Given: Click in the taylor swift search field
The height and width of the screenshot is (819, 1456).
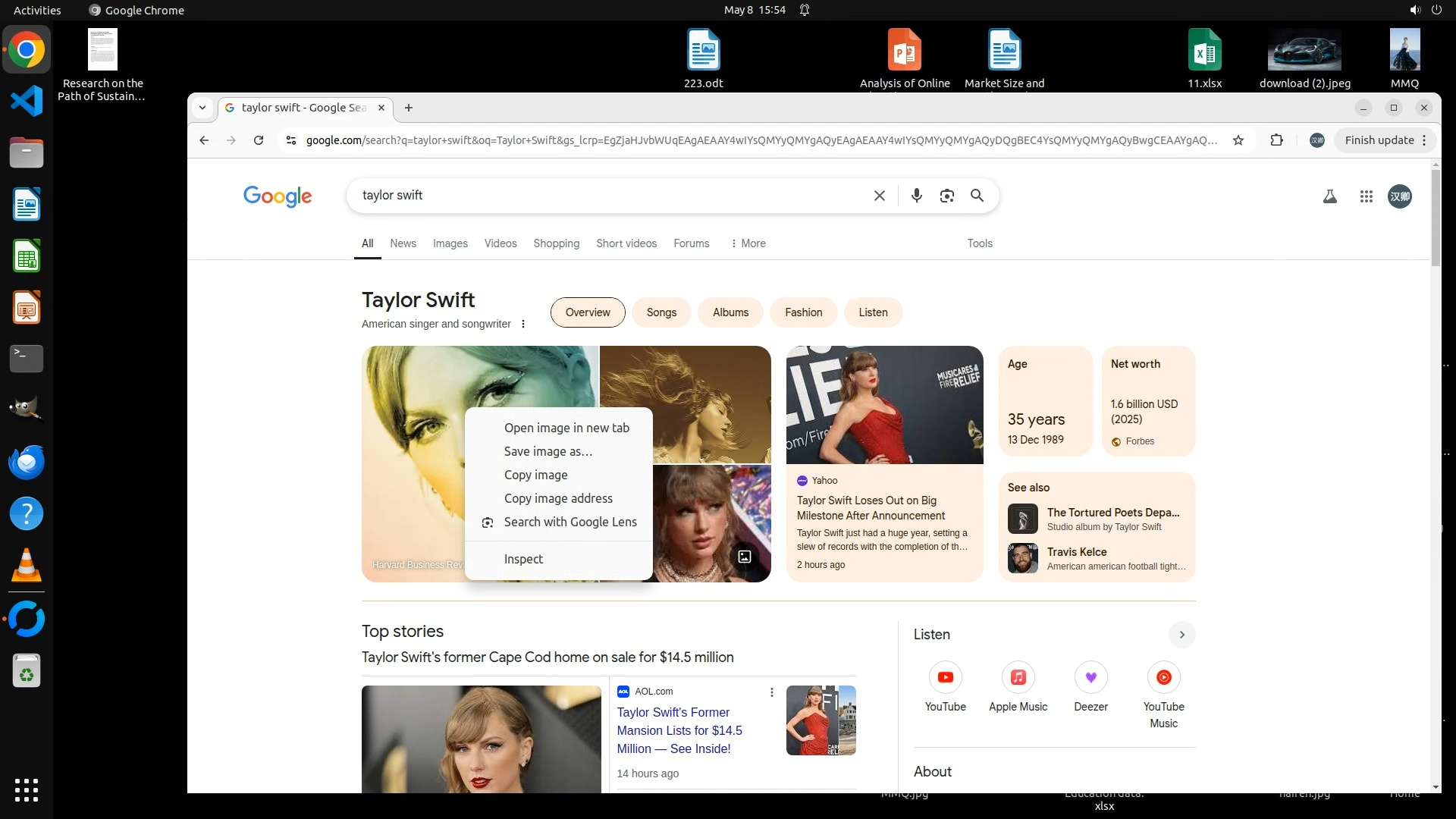Looking at the screenshot, I should 607,196.
